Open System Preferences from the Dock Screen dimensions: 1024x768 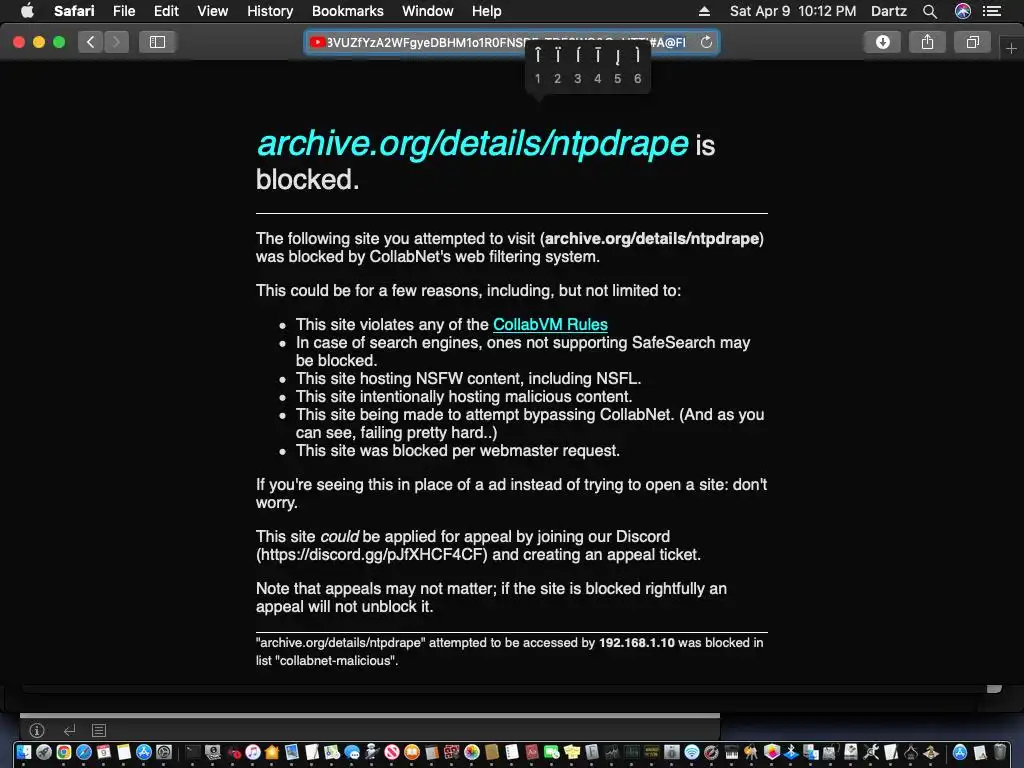click(164, 752)
